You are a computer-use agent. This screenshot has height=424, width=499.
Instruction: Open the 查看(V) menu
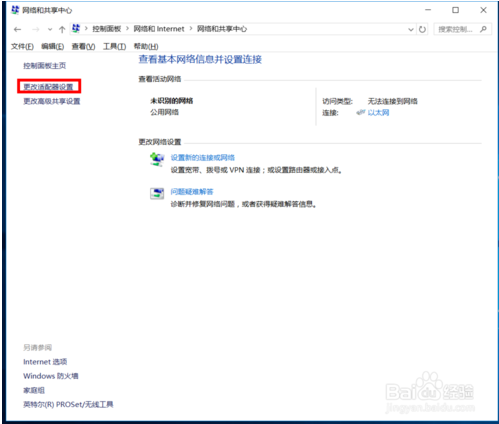tap(83, 47)
